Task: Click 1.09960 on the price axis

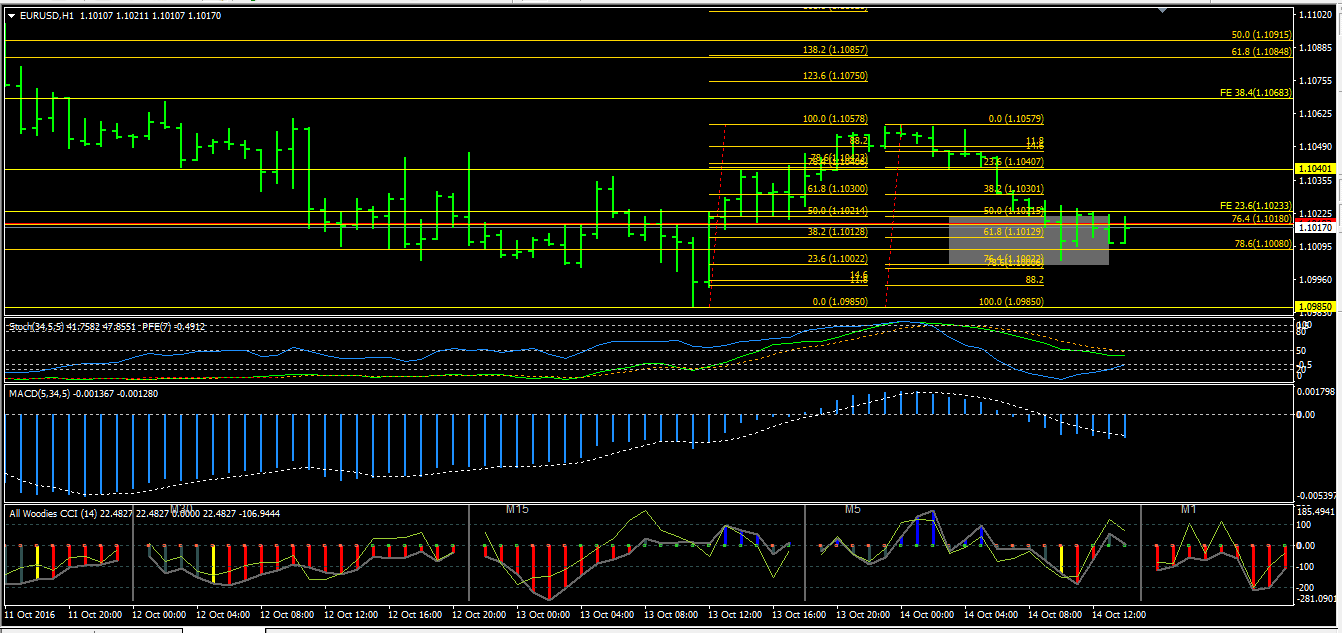Action: (1316, 280)
